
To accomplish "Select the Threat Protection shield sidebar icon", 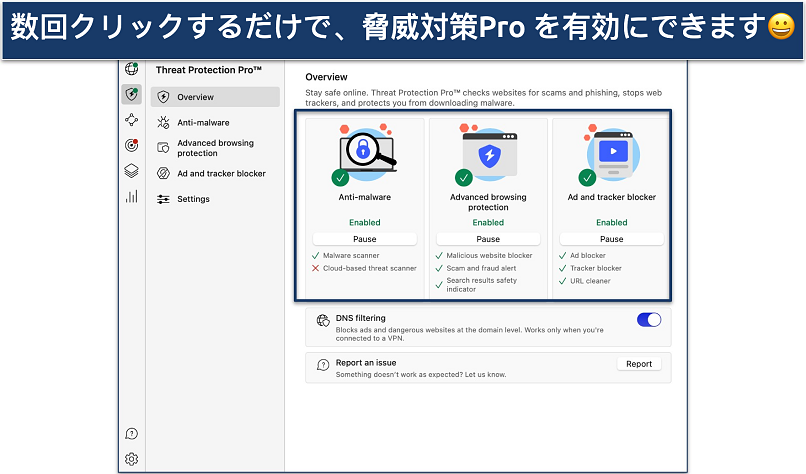I will point(132,94).
